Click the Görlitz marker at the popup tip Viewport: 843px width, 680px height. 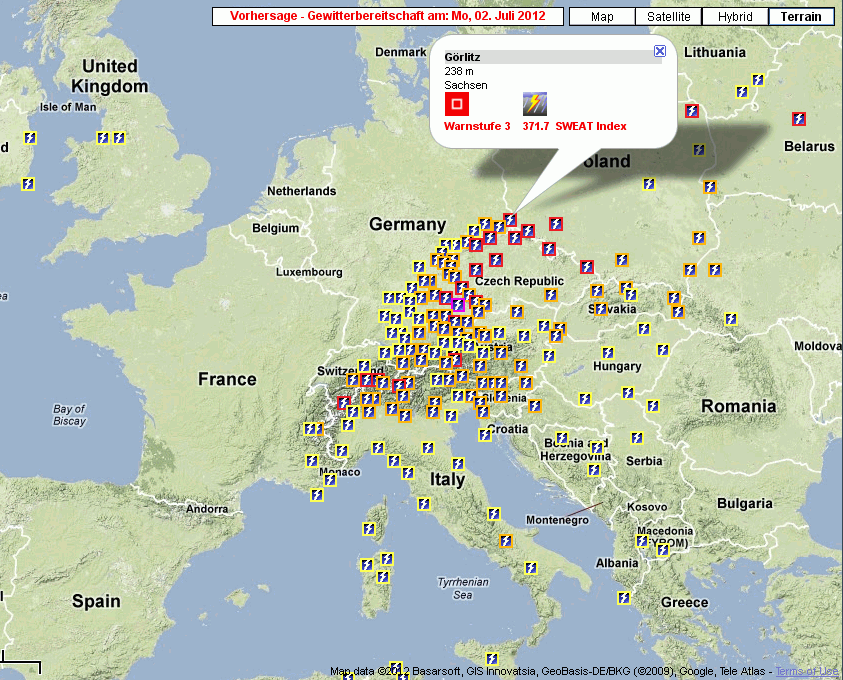(x=510, y=219)
